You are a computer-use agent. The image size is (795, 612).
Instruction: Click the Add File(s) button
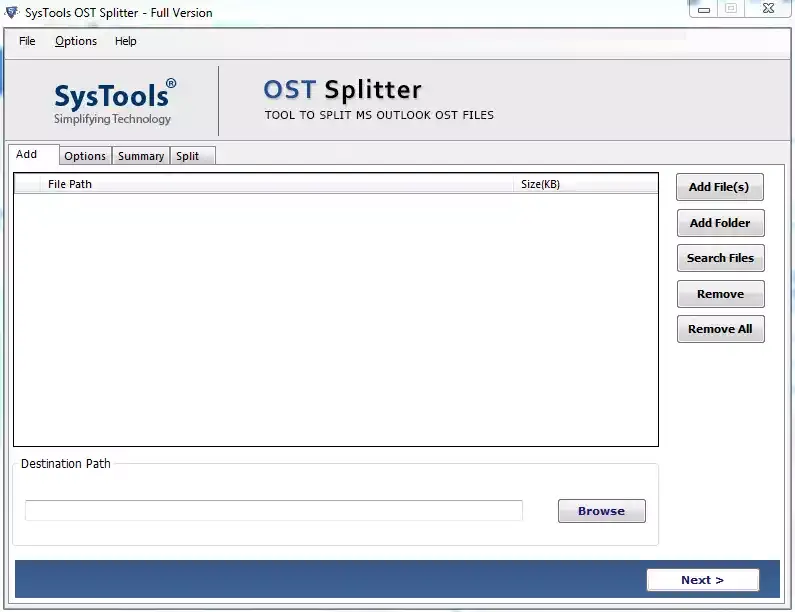719,187
